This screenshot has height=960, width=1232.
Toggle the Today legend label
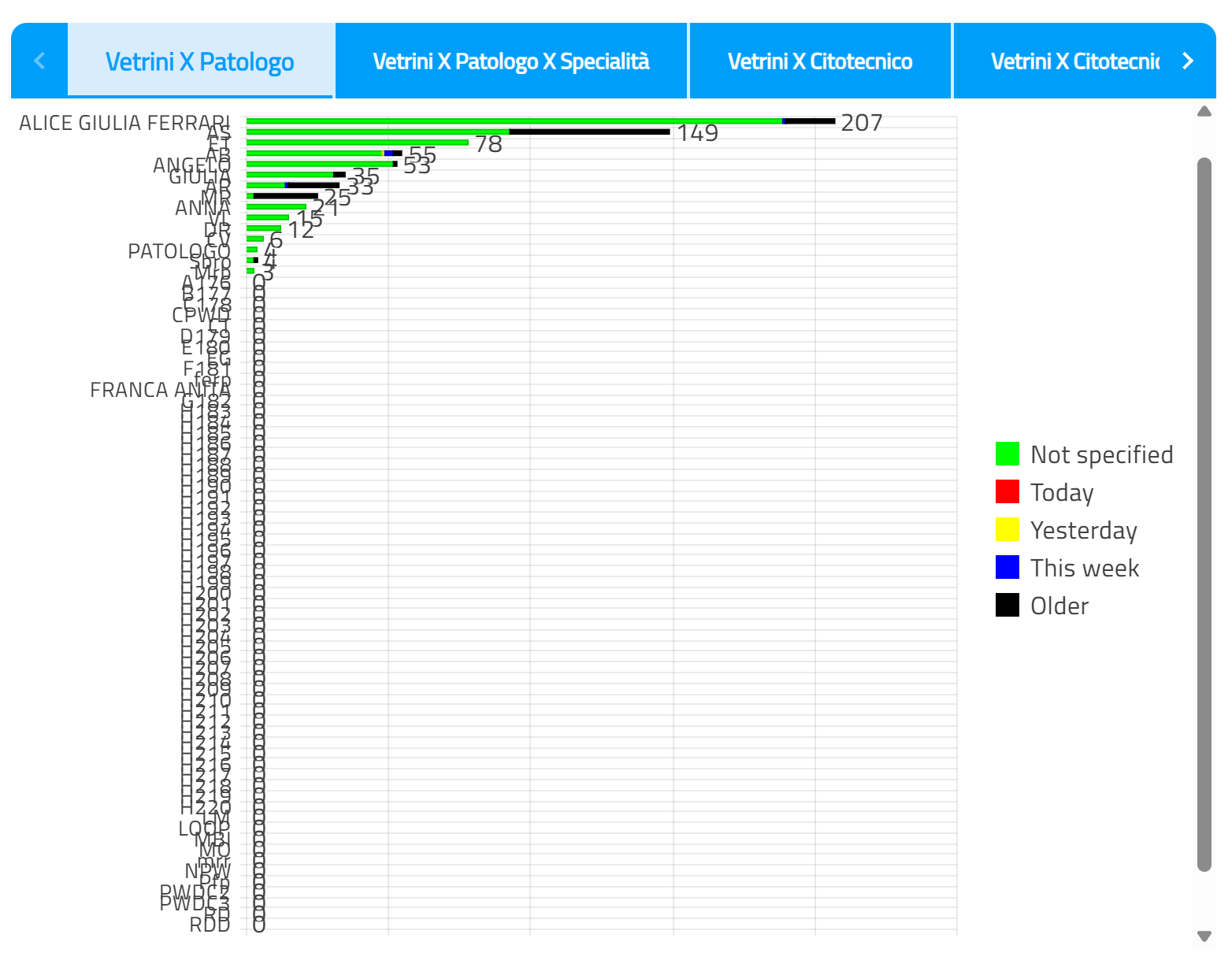(1062, 493)
